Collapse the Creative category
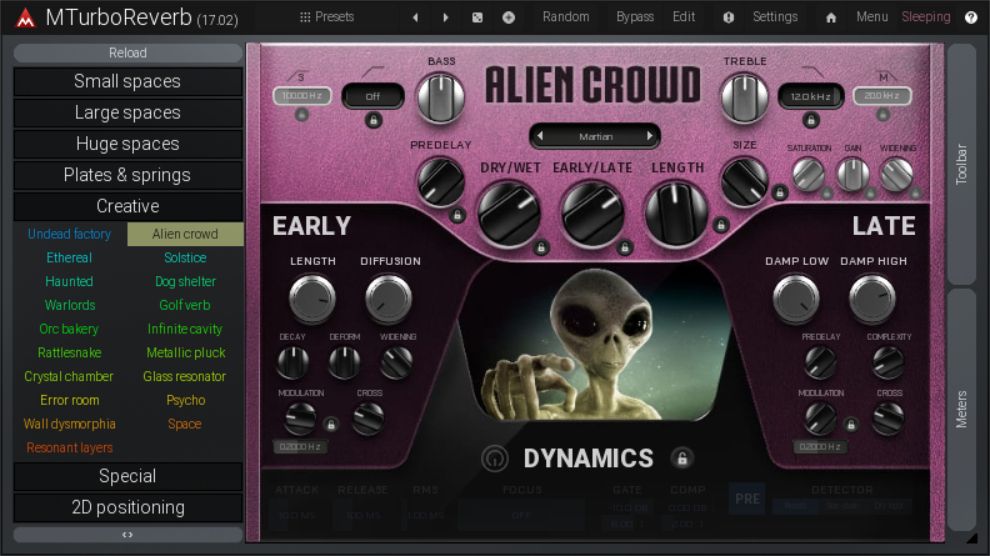Viewport: 990px width, 556px height. click(128, 206)
